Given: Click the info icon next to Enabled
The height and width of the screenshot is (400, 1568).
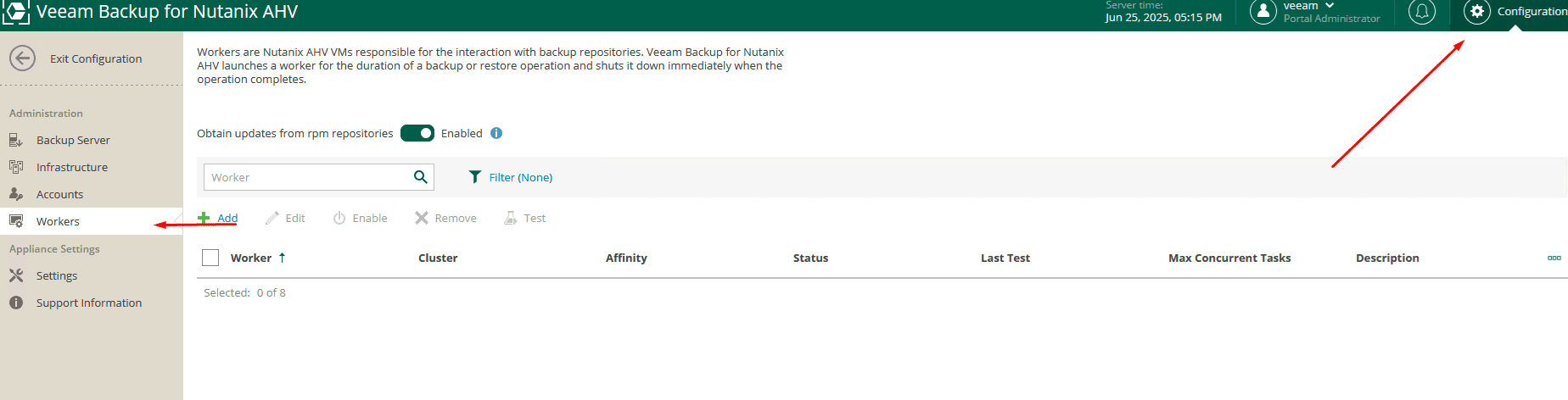Looking at the screenshot, I should point(496,133).
